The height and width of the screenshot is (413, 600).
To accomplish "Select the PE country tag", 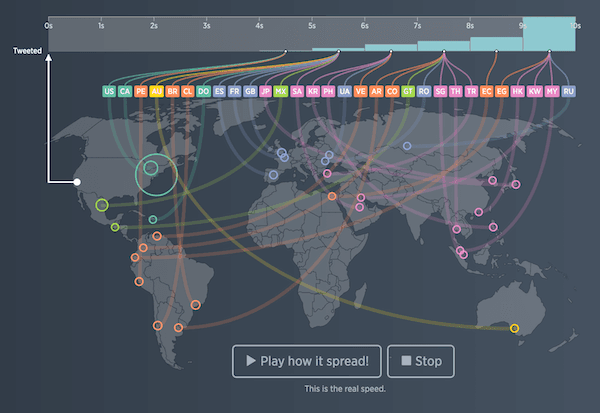I will point(141,91).
